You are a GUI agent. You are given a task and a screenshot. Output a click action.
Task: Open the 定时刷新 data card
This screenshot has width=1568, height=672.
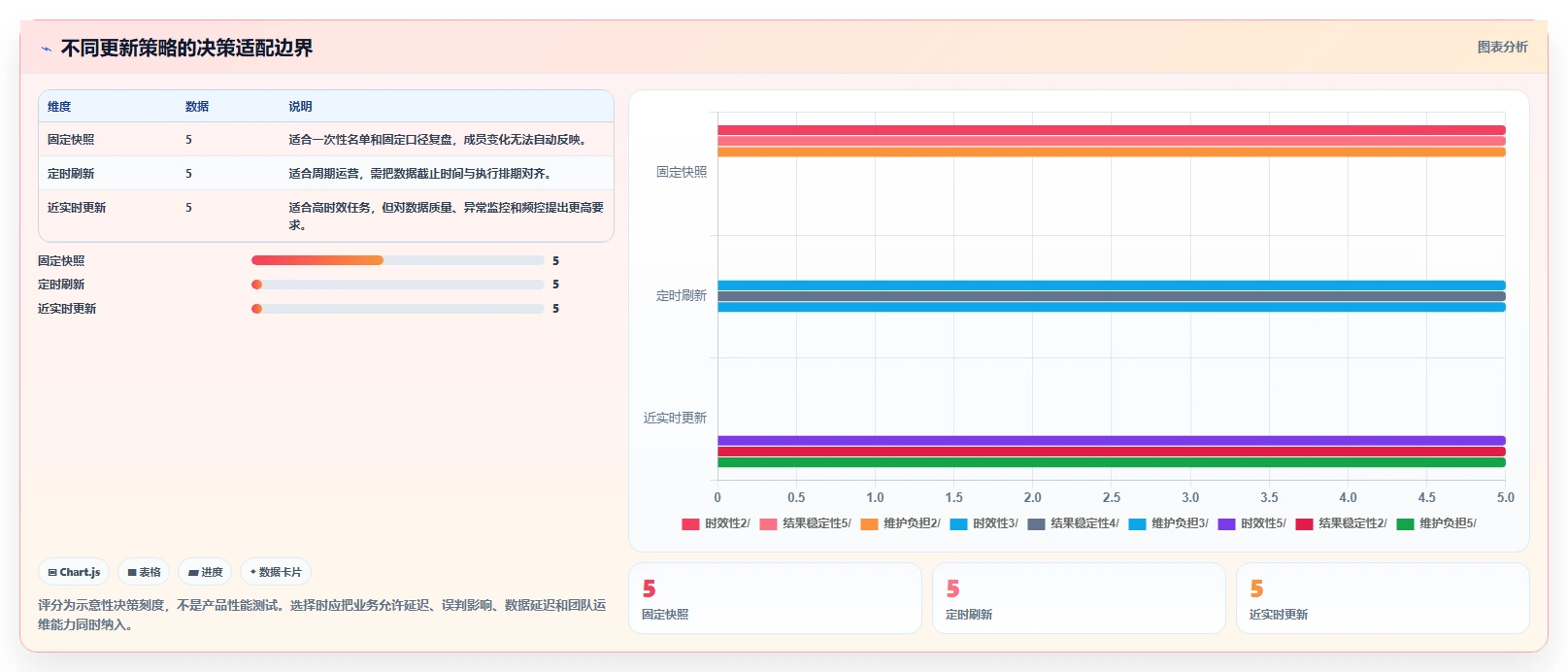pyautogui.click(x=1079, y=598)
